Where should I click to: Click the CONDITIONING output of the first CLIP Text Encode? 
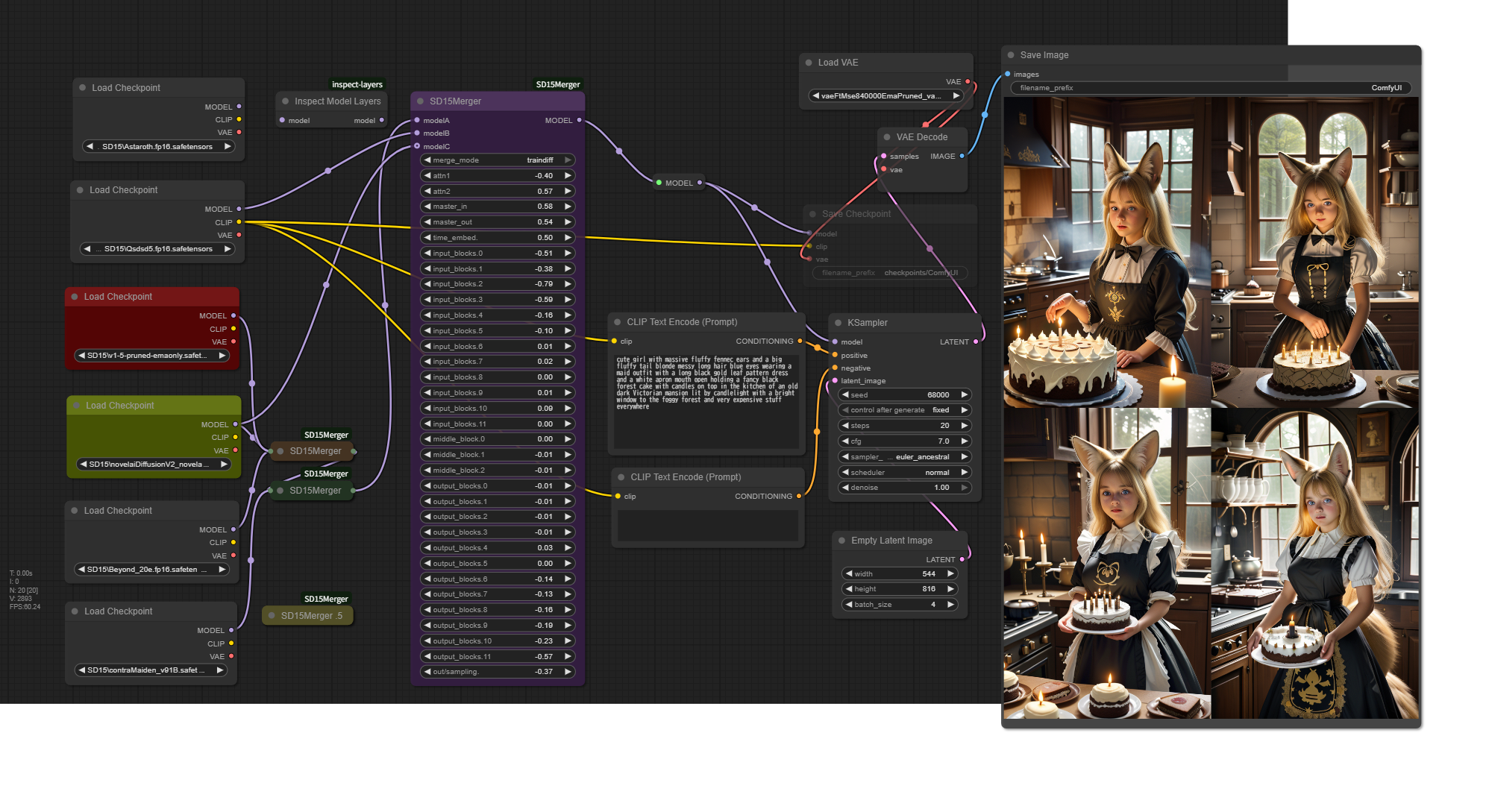click(x=800, y=341)
